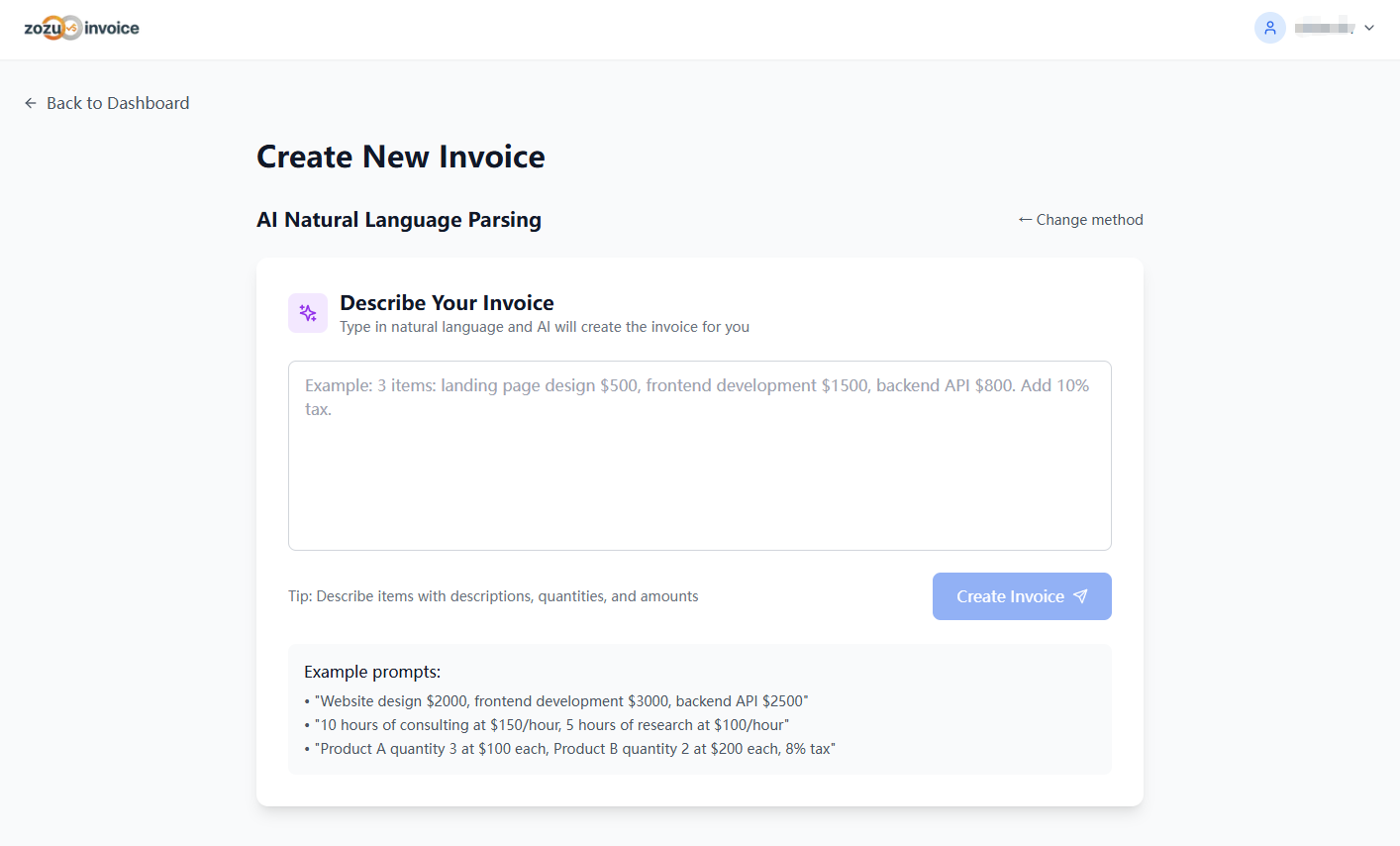1400x846 pixels.
Task: Click the left arrow before Change method
Action: (x=1025, y=219)
